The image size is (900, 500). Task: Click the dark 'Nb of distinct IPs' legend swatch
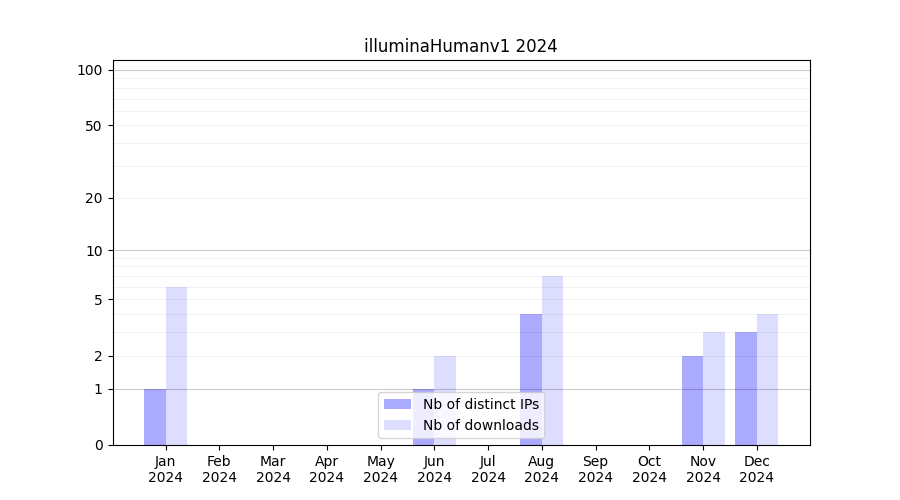pos(397,404)
